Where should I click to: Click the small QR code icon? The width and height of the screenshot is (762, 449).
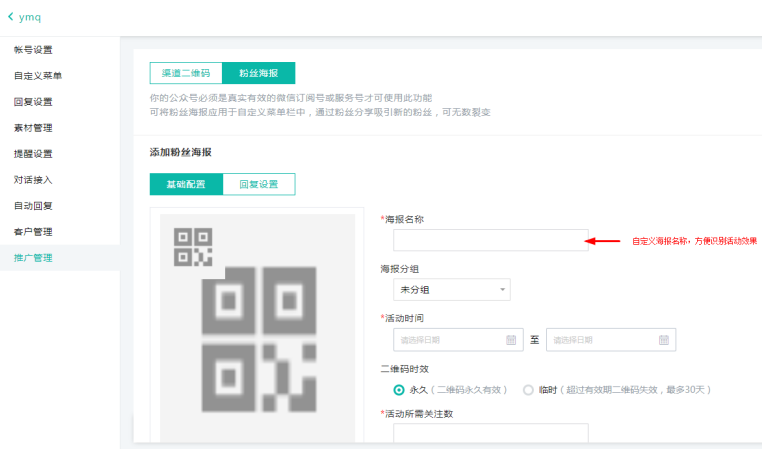coord(193,246)
